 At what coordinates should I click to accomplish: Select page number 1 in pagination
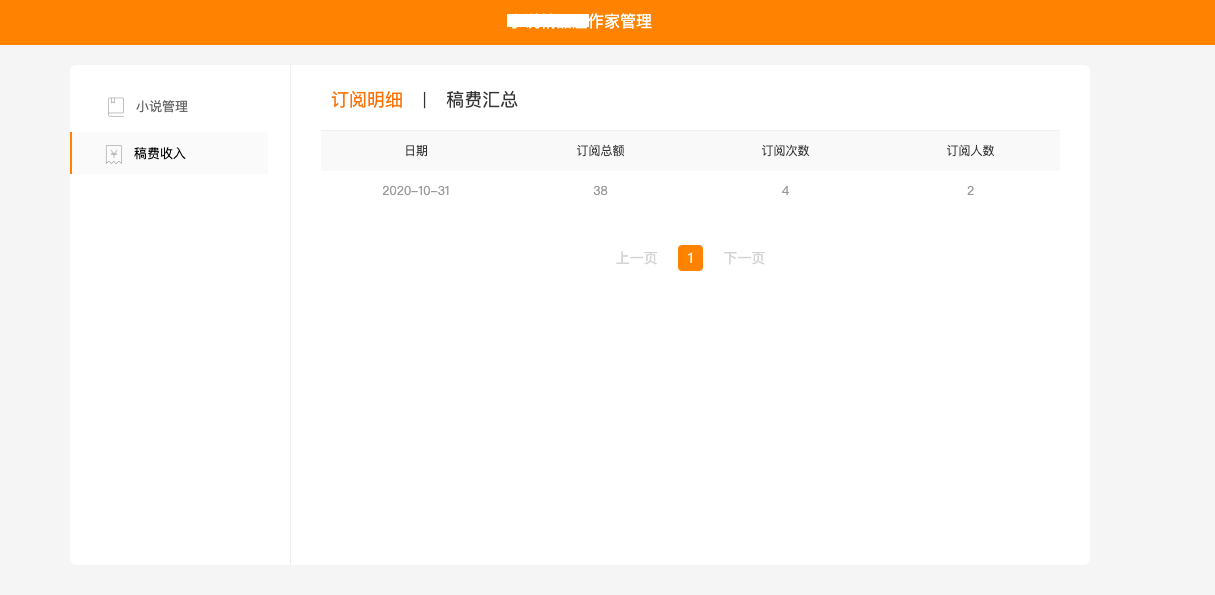pos(691,257)
